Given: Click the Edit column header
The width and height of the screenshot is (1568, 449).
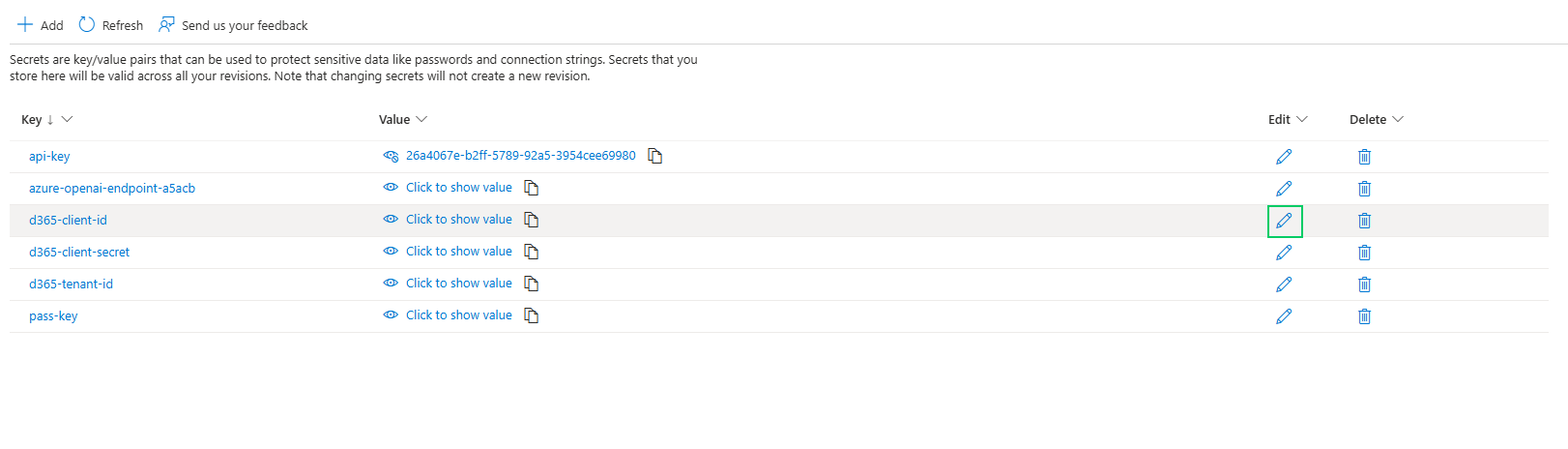Looking at the screenshot, I should click(1279, 120).
